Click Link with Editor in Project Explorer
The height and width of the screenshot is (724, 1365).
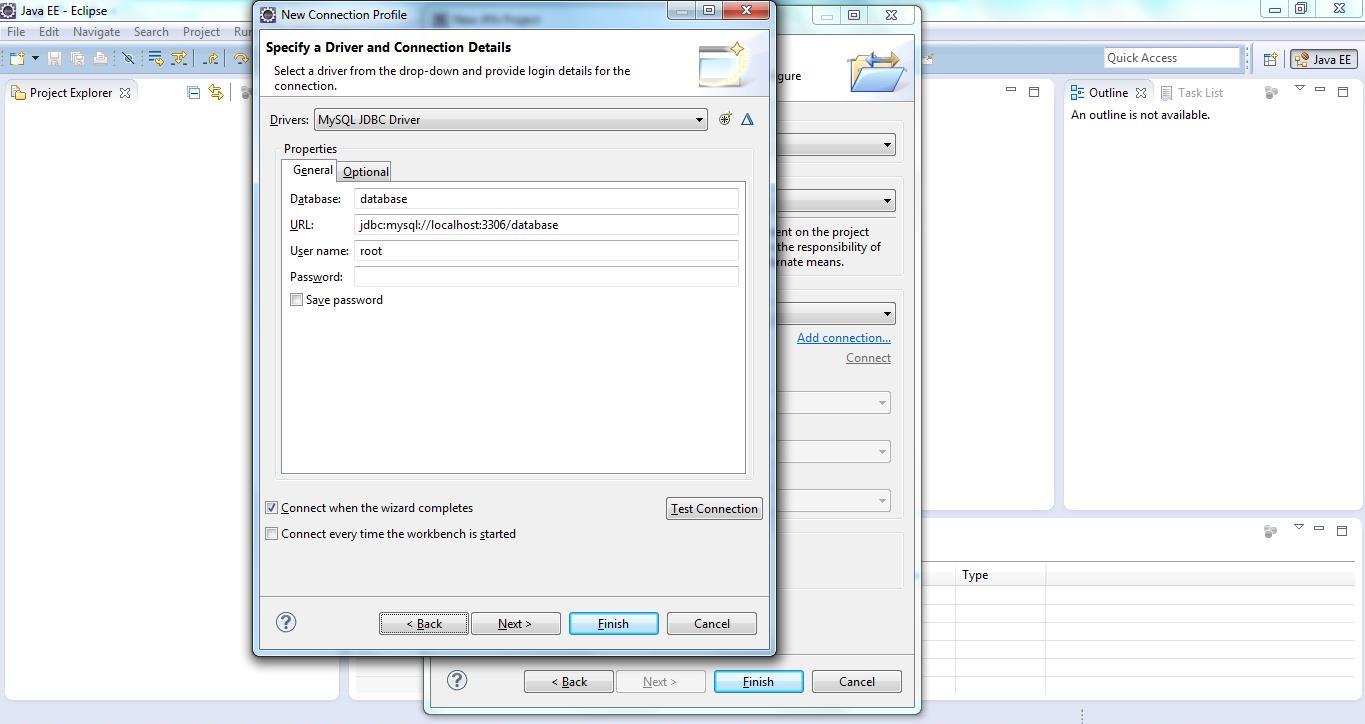click(215, 93)
